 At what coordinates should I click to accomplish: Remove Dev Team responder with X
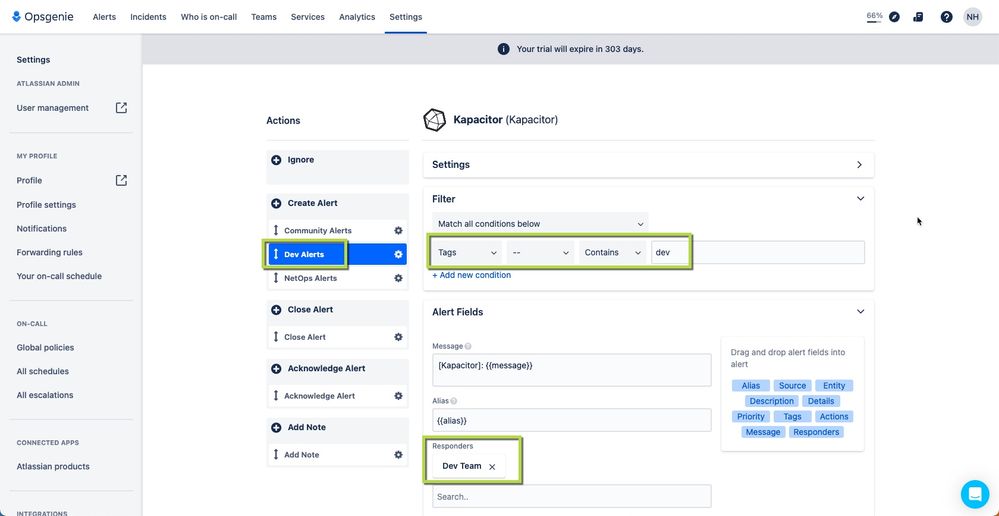[492, 467]
